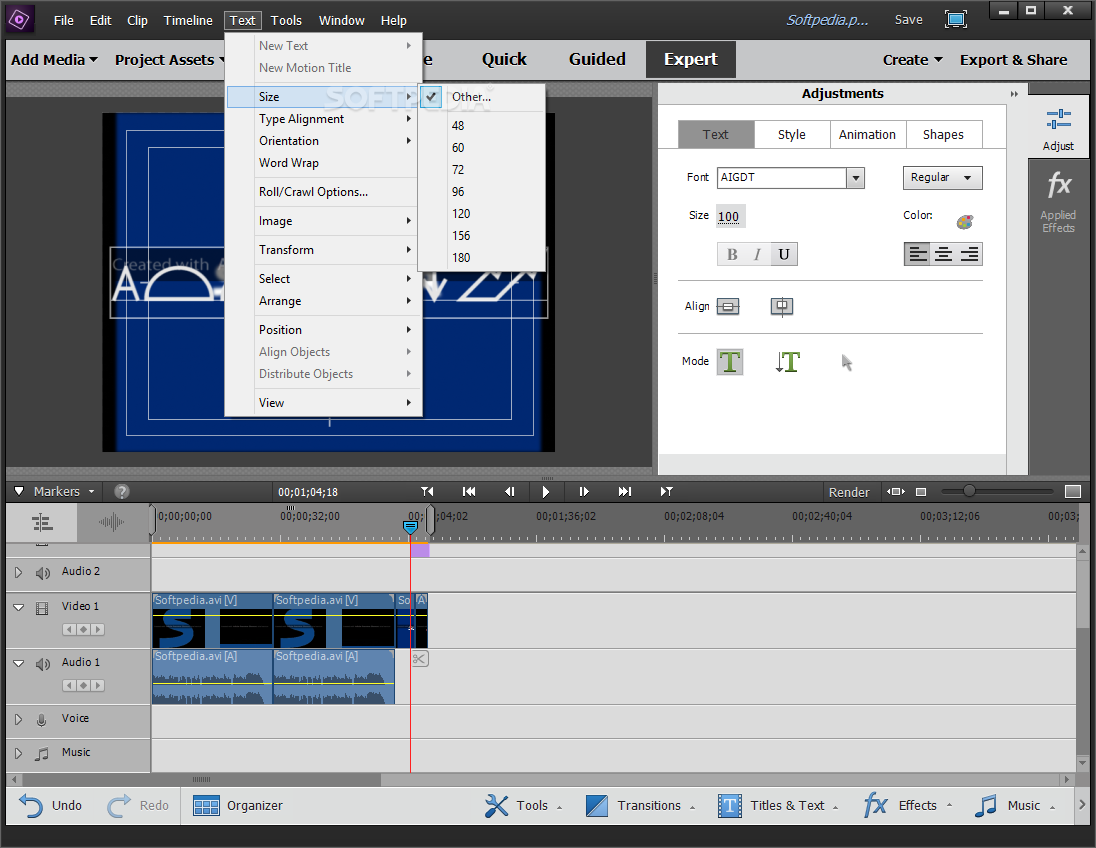Toggle Underline text formatting
The width and height of the screenshot is (1096, 848).
click(x=784, y=254)
